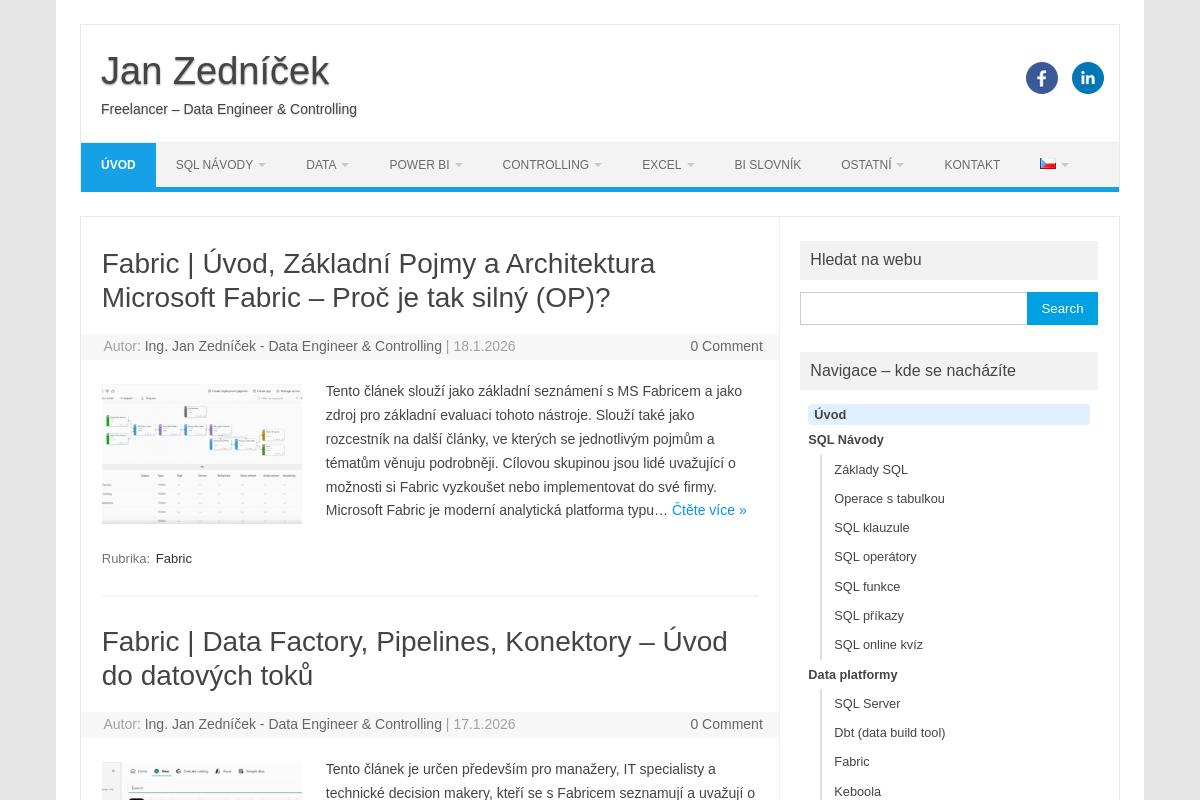The width and height of the screenshot is (1200, 800).
Task: Select Dbt (data build tool) sidebar item
Action: click(889, 732)
